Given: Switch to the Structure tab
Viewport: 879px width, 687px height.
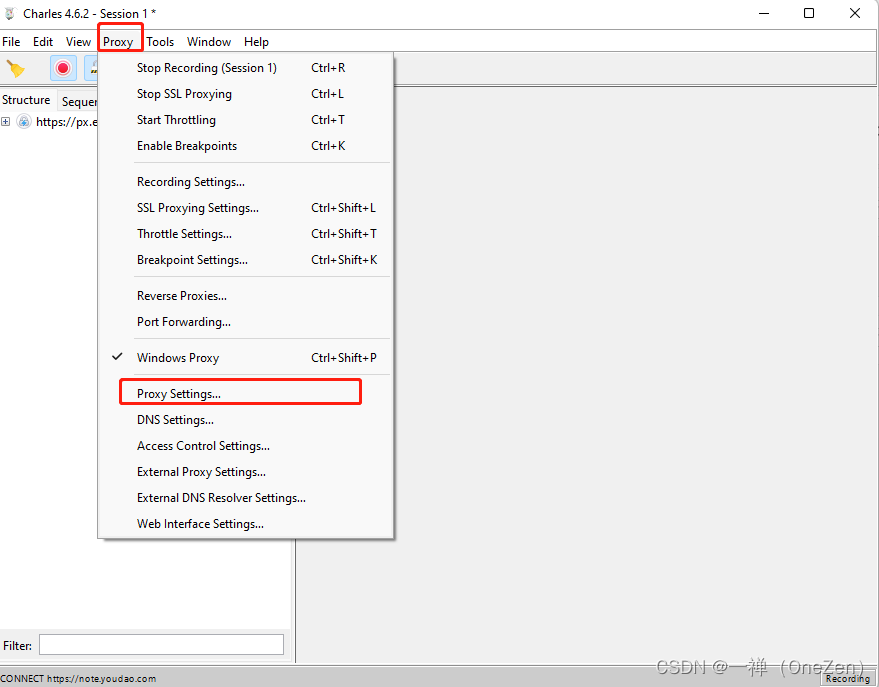Looking at the screenshot, I should [x=26, y=100].
